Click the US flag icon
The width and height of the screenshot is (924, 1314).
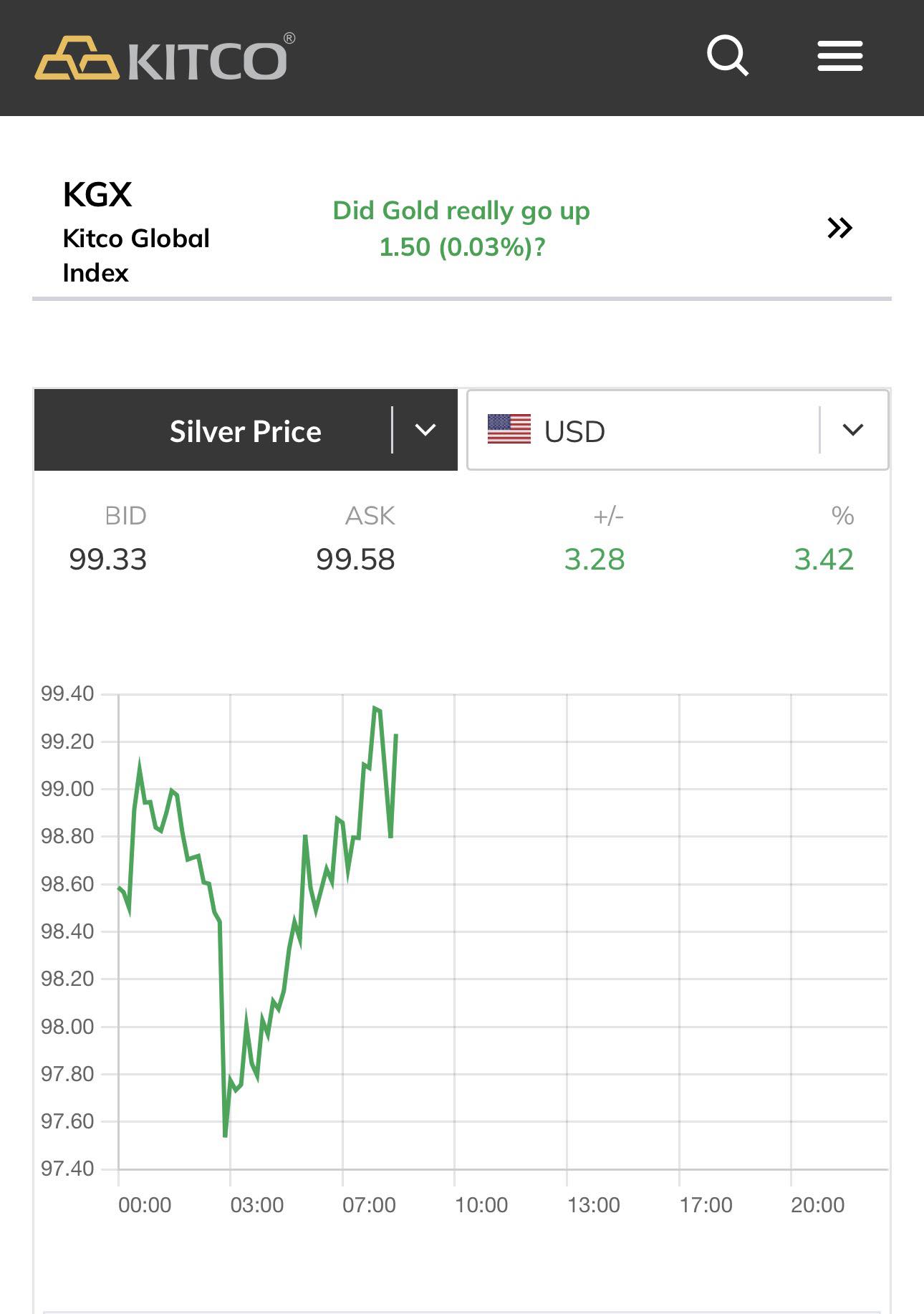[509, 430]
